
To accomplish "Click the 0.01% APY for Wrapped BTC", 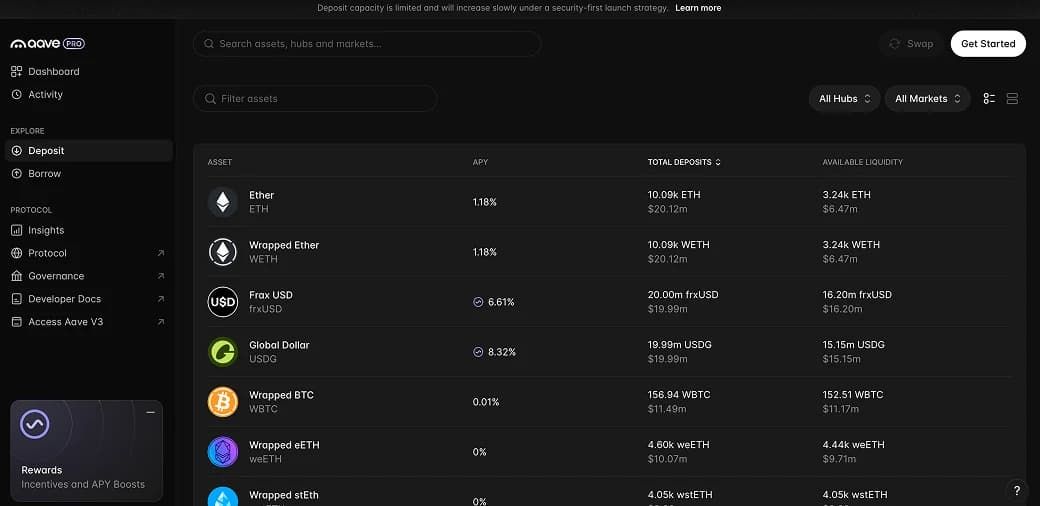I will click(486, 402).
